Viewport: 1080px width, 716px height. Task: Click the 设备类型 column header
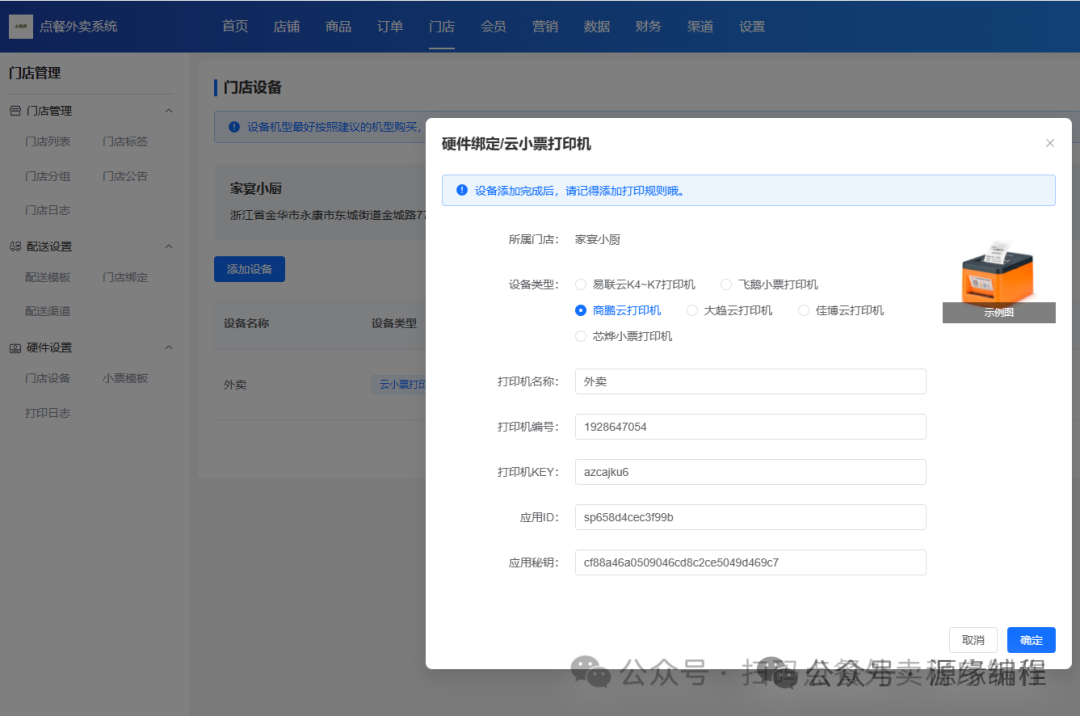394,324
